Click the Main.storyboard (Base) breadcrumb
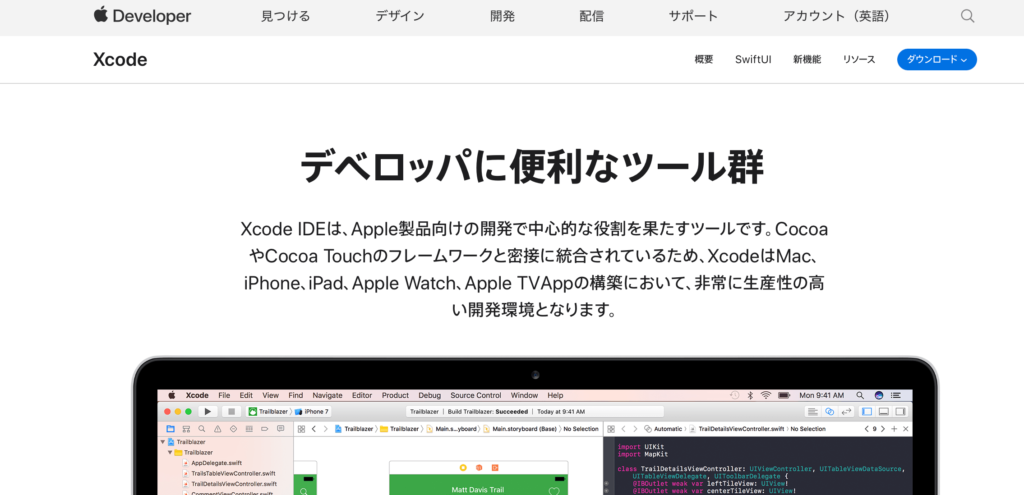 (x=524, y=429)
